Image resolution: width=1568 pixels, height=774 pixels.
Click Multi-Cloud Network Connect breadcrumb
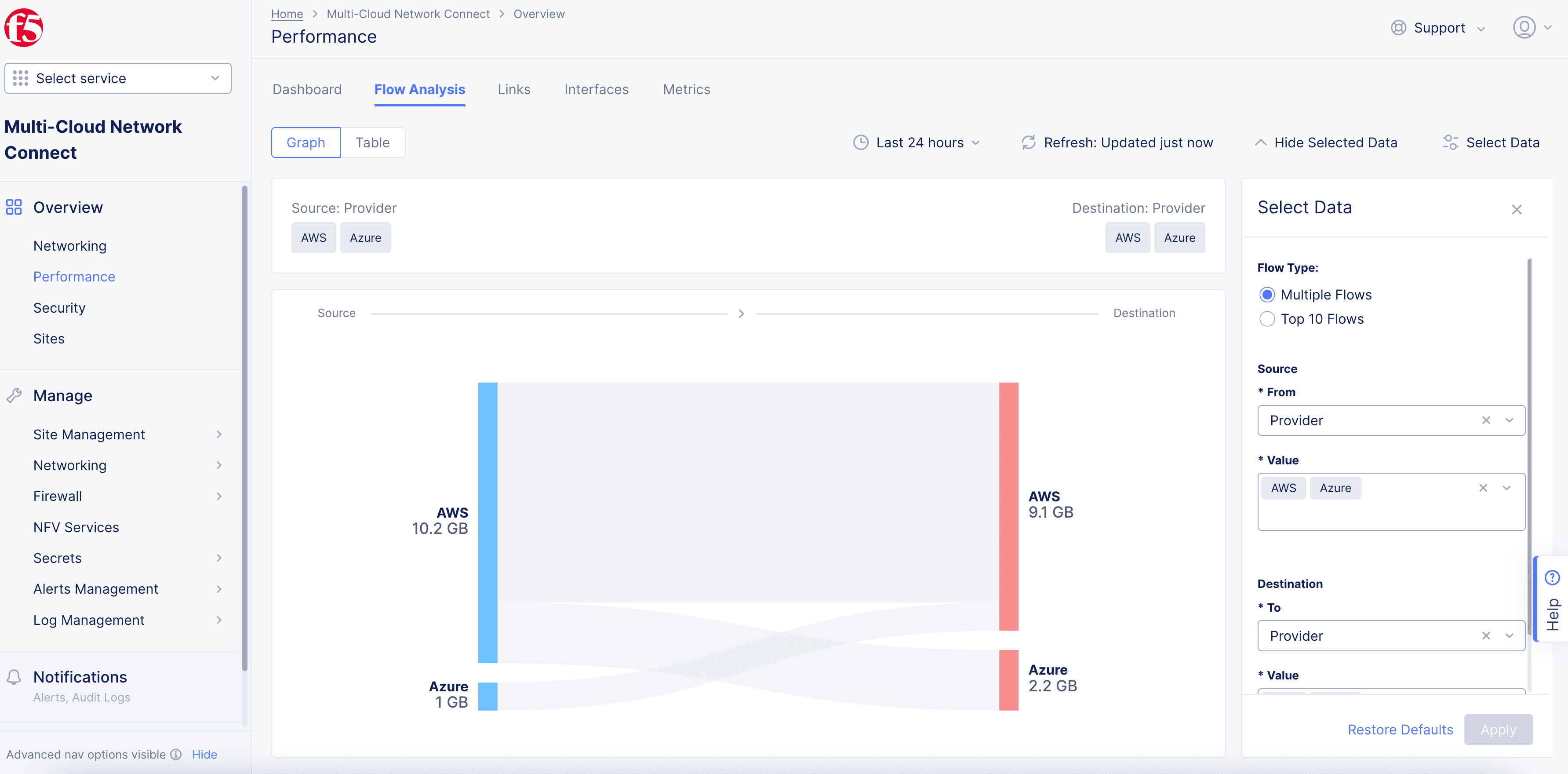pyautogui.click(x=408, y=14)
